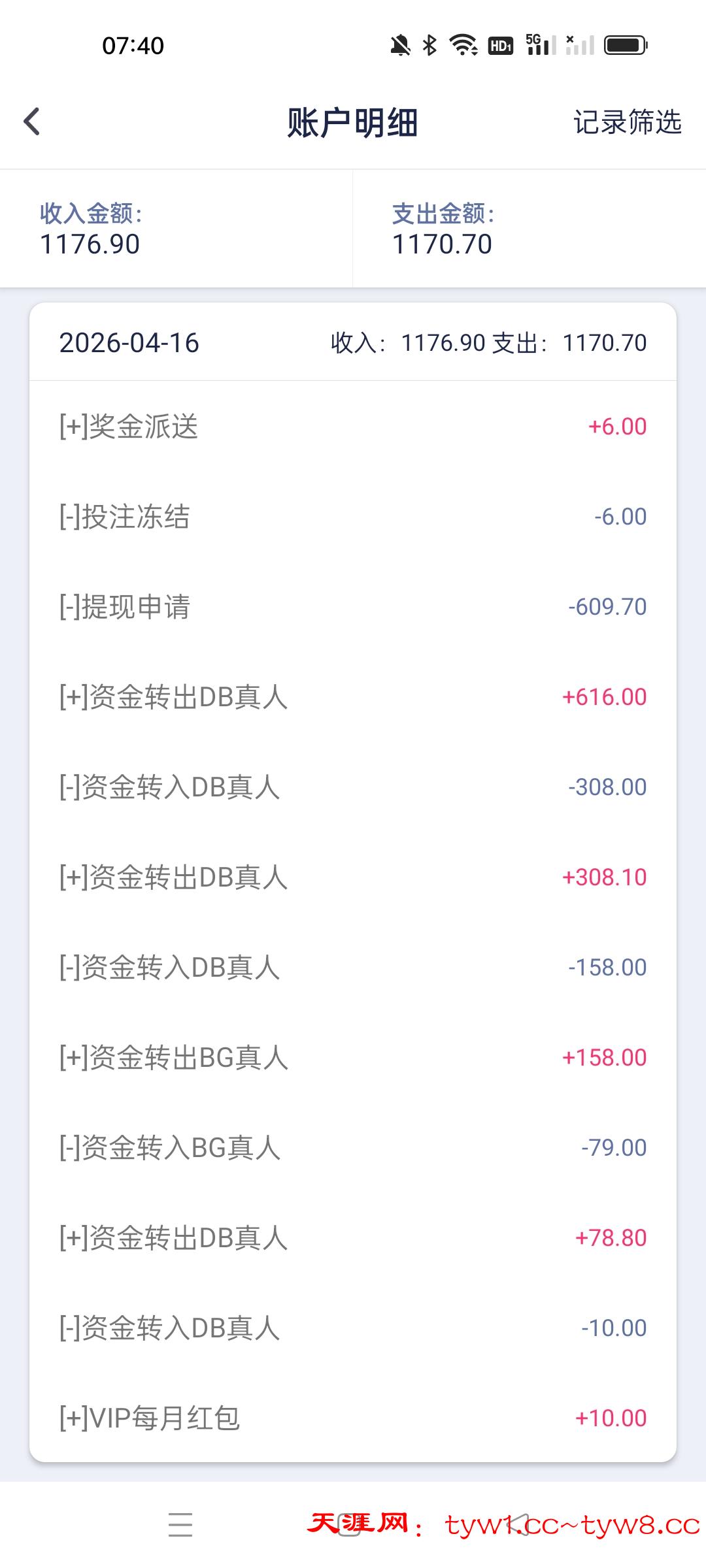
Task: Tap the 支出金额 expense summary
Action: [443, 229]
